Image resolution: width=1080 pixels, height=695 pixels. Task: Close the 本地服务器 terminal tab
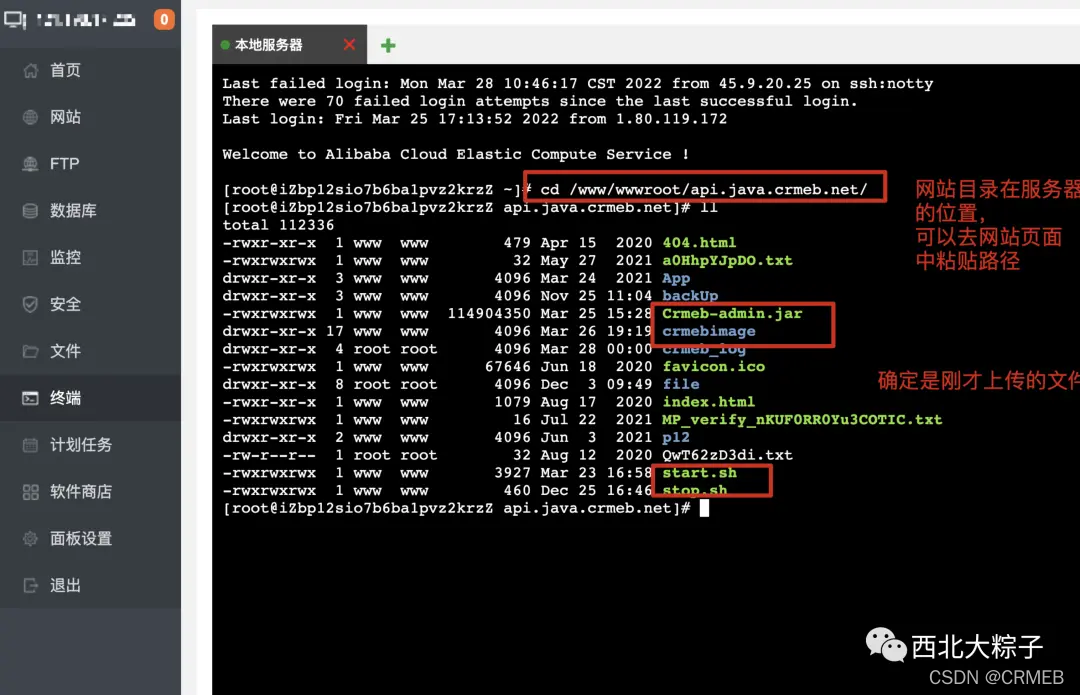[x=349, y=45]
